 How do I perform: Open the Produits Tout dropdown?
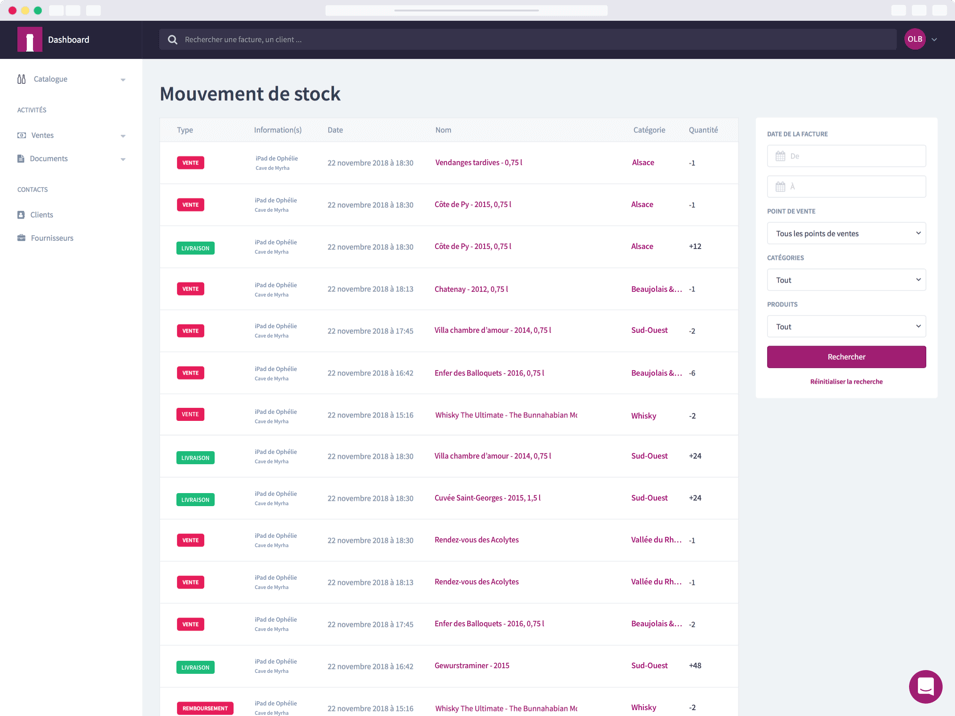point(846,326)
